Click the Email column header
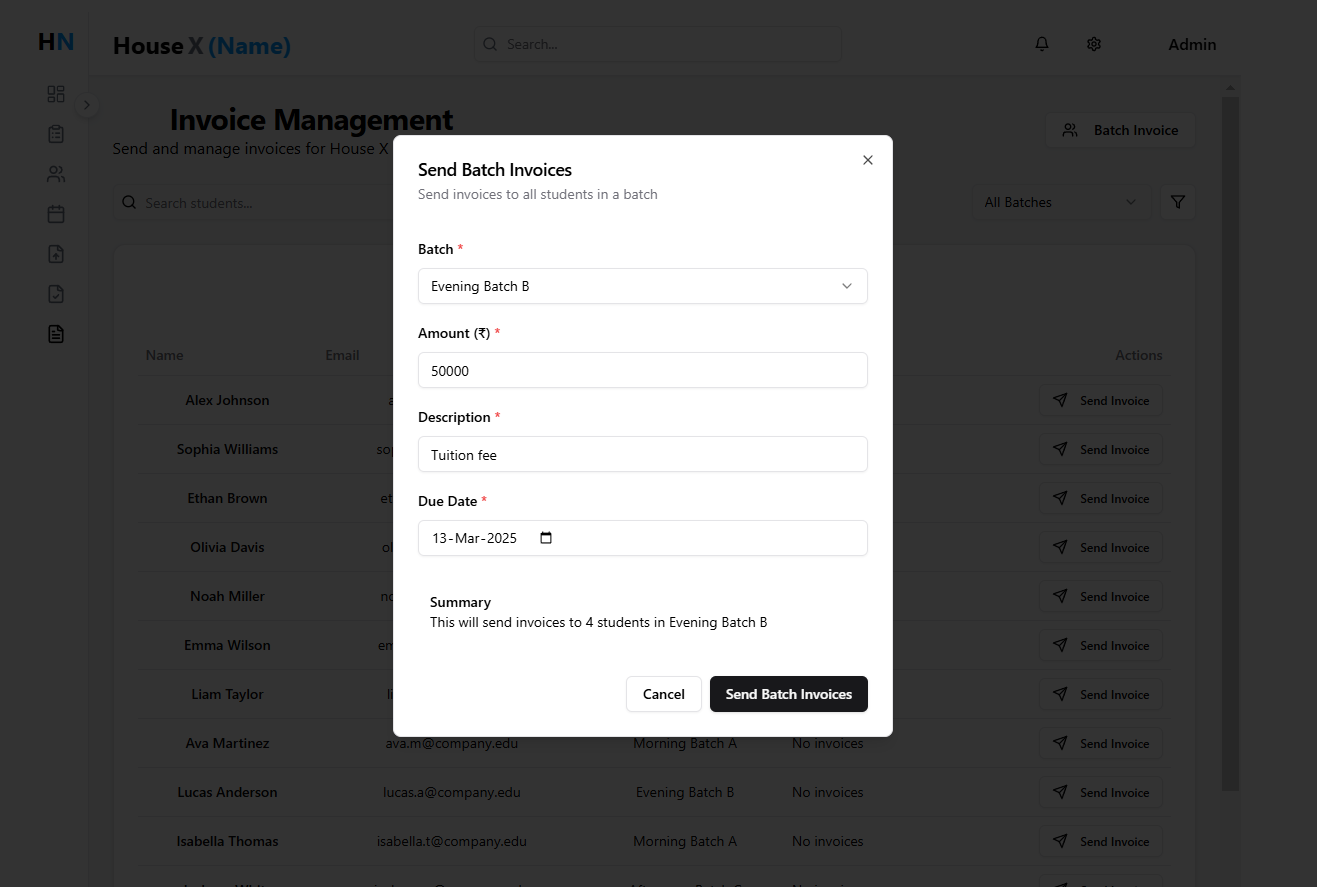Image resolution: width=1317 pixels, height=887 pixels. point(342,355)
